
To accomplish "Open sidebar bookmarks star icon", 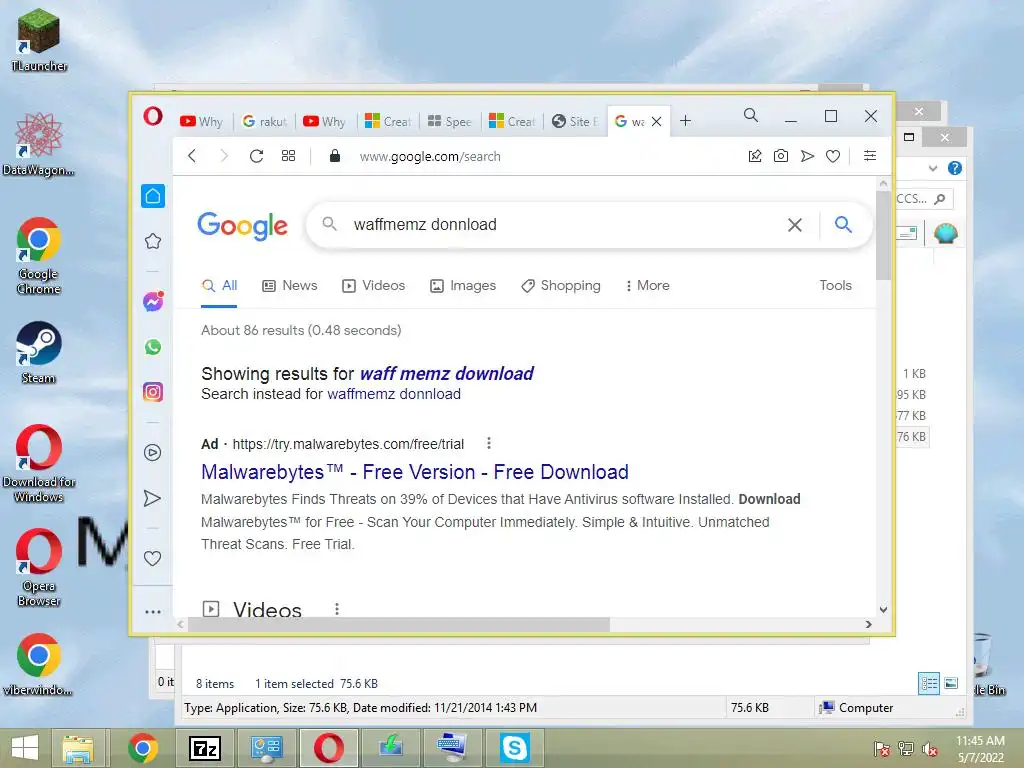I will (153, 241).
